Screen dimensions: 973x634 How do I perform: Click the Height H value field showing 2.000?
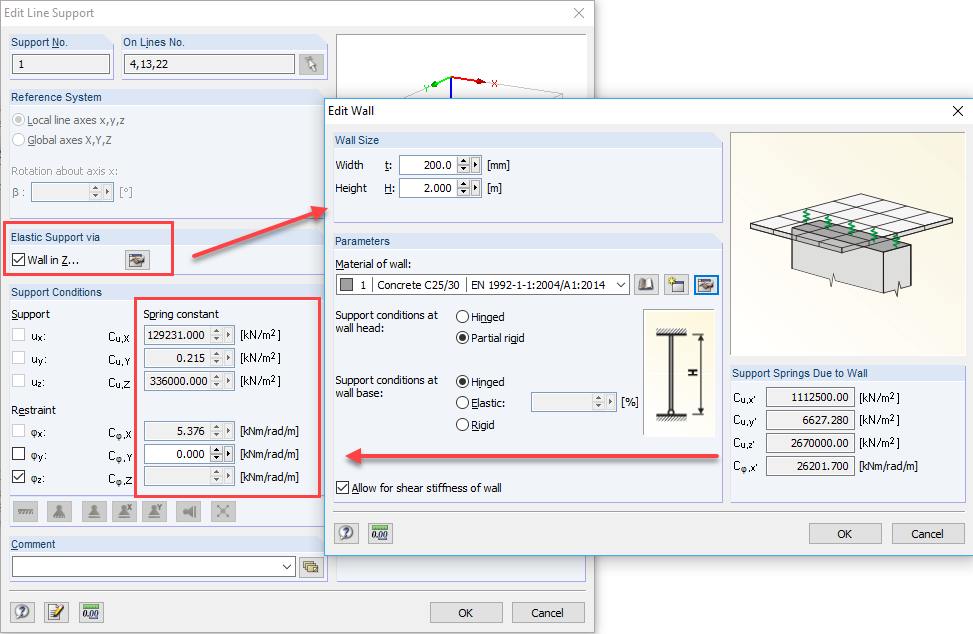click(428, 188)
